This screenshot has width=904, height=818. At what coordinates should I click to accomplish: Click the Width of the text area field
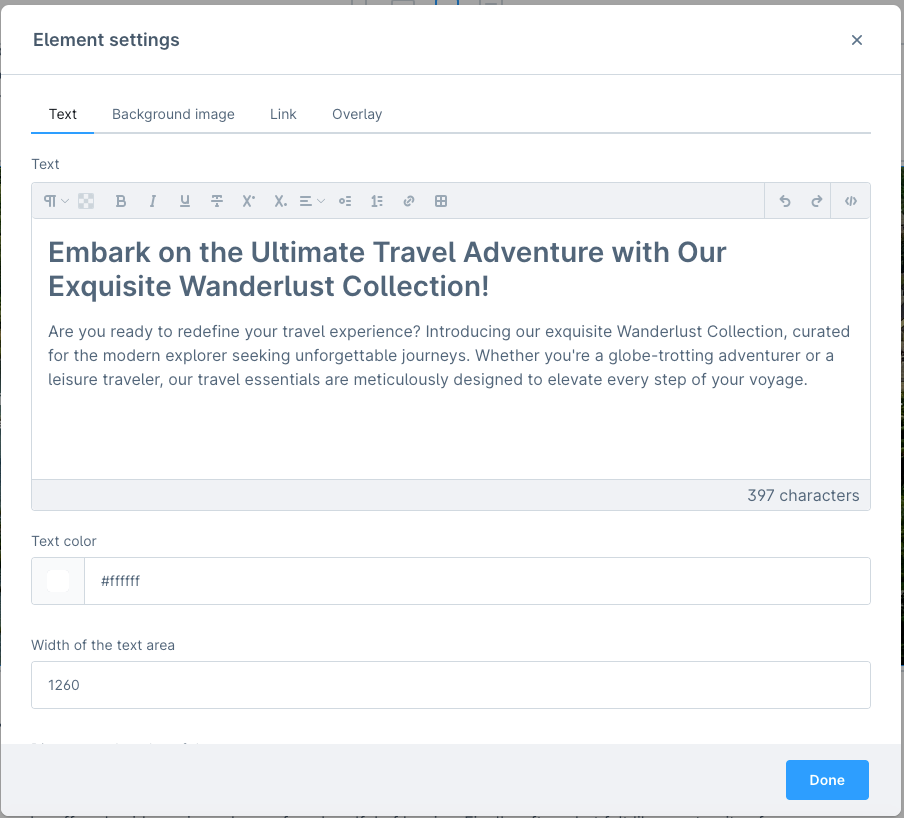[450, 685]
